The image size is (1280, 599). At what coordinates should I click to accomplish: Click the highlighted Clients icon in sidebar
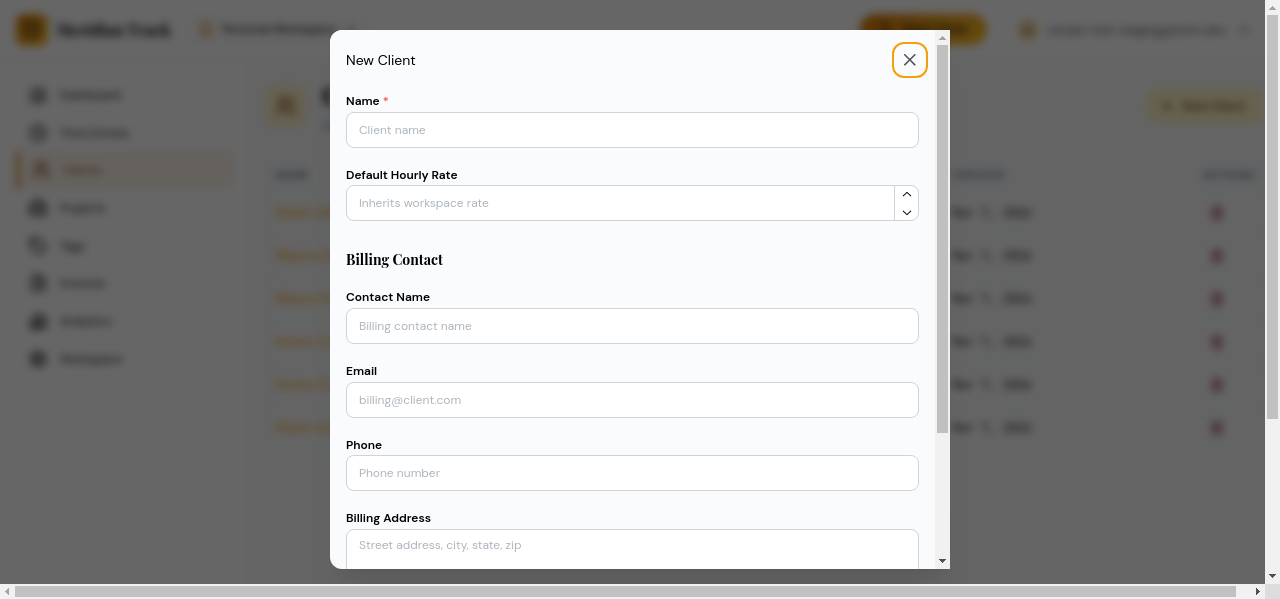37,169
